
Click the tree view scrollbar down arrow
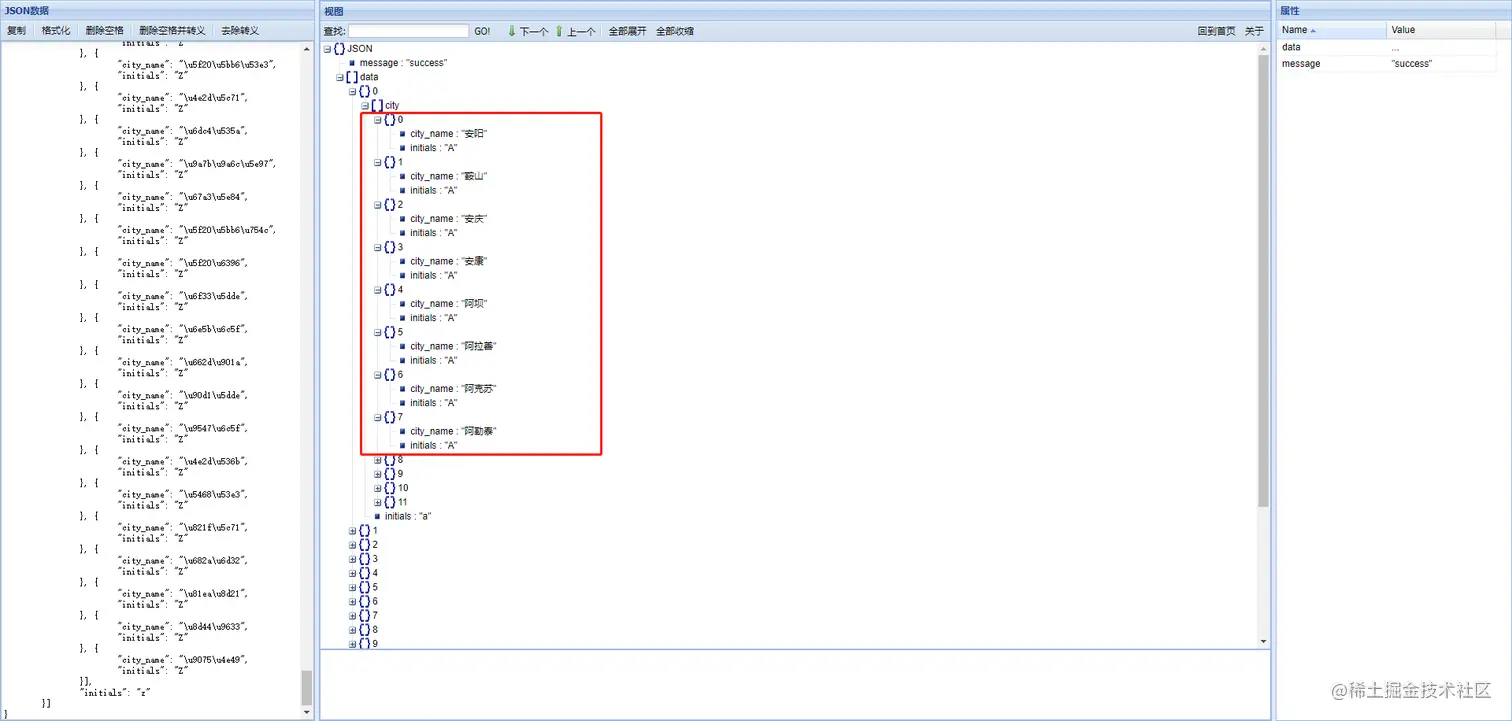point(1263,641)
